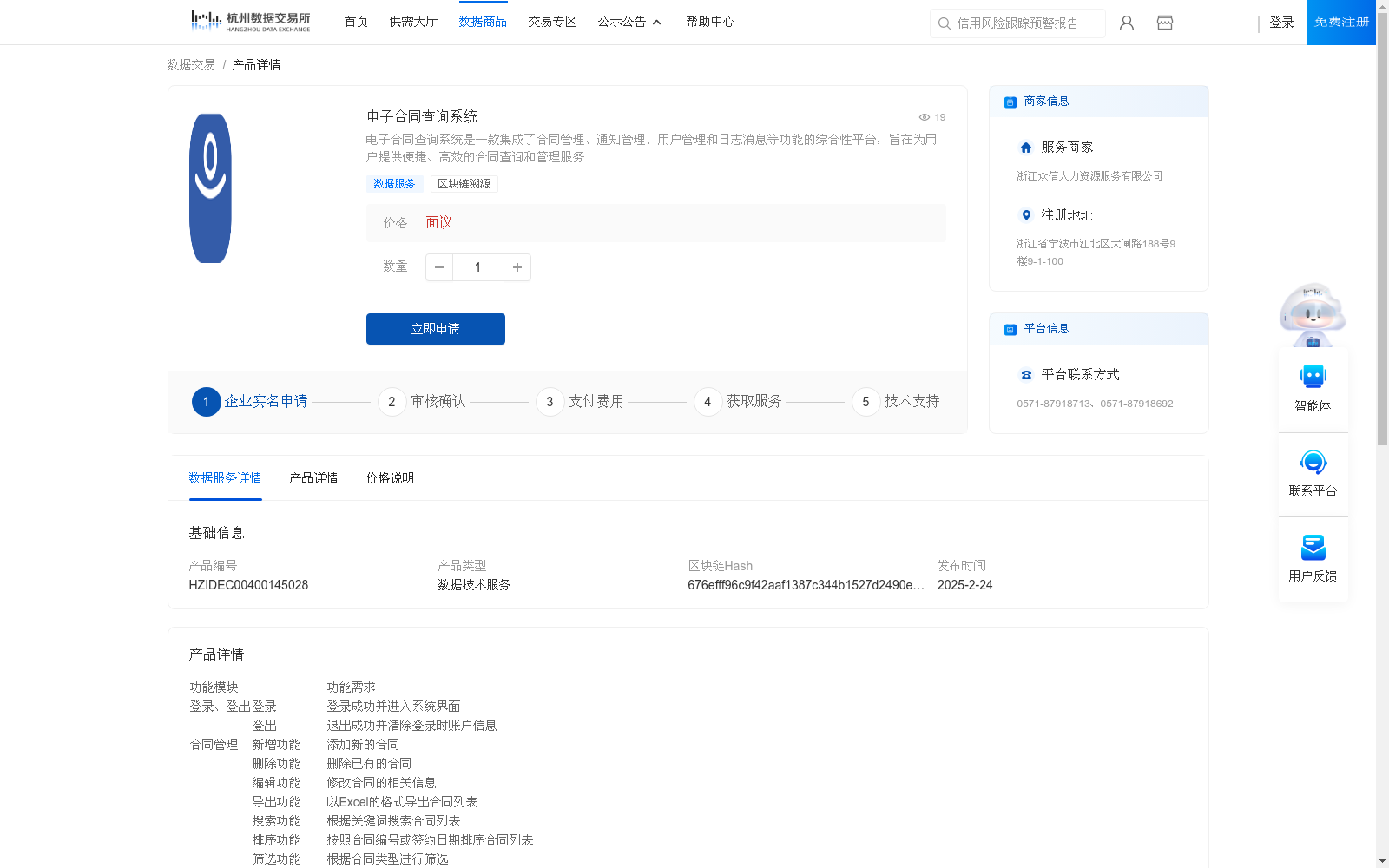Click the 平台信息 panel header icon
Image resolution: width=1389 pixels, height=868 pixels.
[1010, 329]
